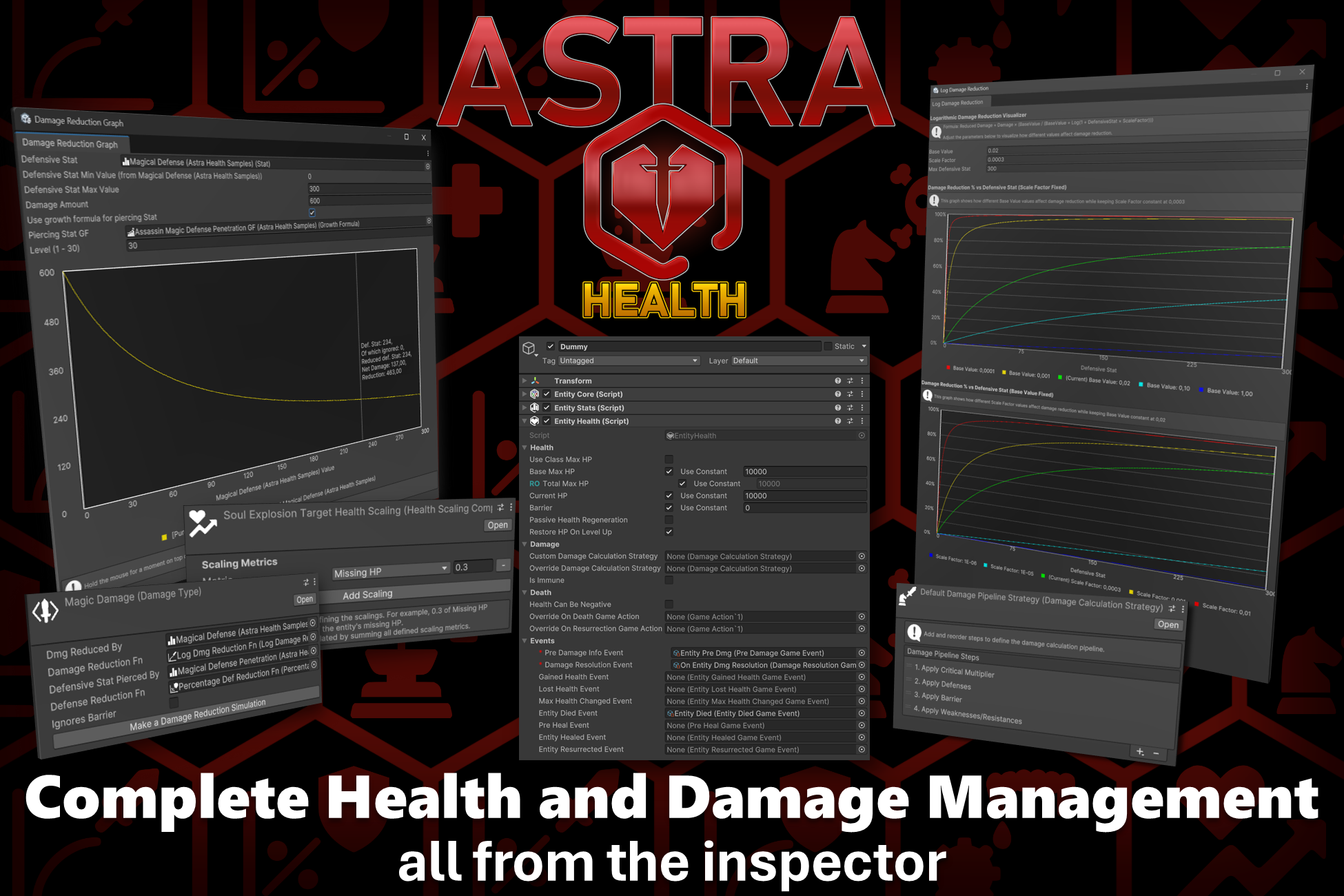Edit the Base Max HP value field
1344x896 pixels.
coord(804,471)
